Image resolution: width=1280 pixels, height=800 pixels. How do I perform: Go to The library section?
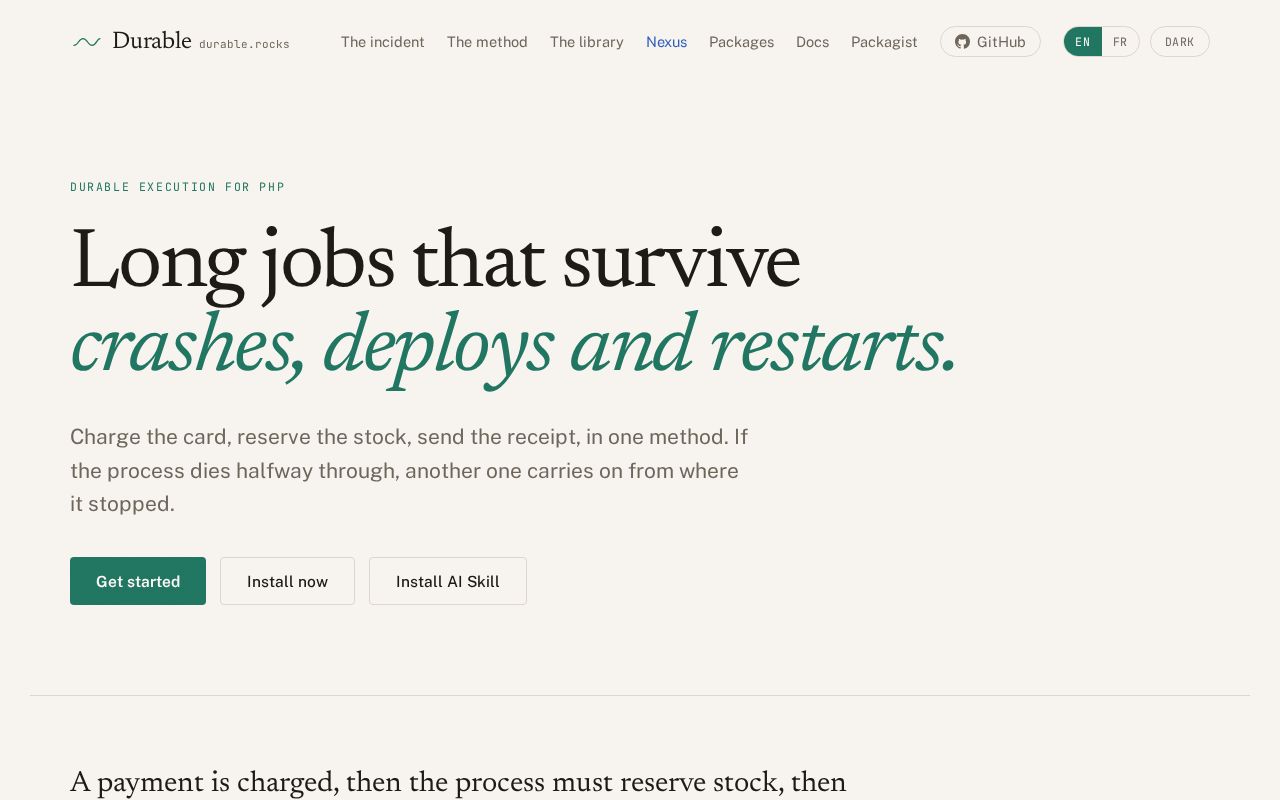pos(587,42)
